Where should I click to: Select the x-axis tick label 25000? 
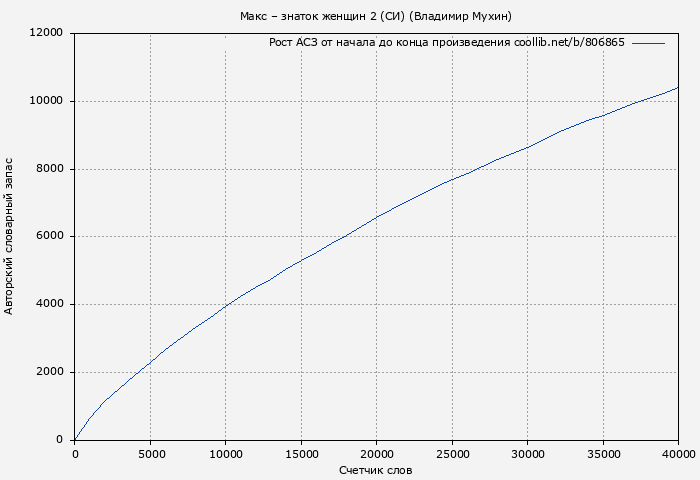pyautogui.click(x=452, y=453)
